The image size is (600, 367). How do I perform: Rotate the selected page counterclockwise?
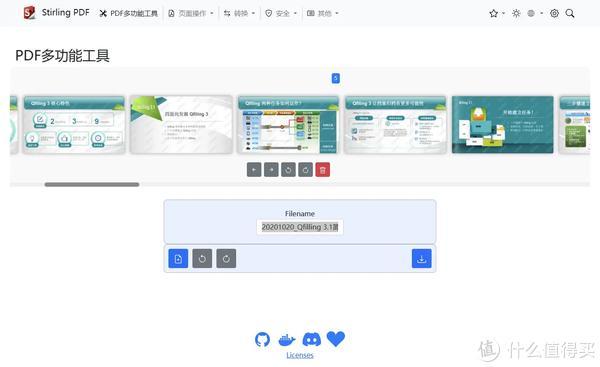click(289, 170)
